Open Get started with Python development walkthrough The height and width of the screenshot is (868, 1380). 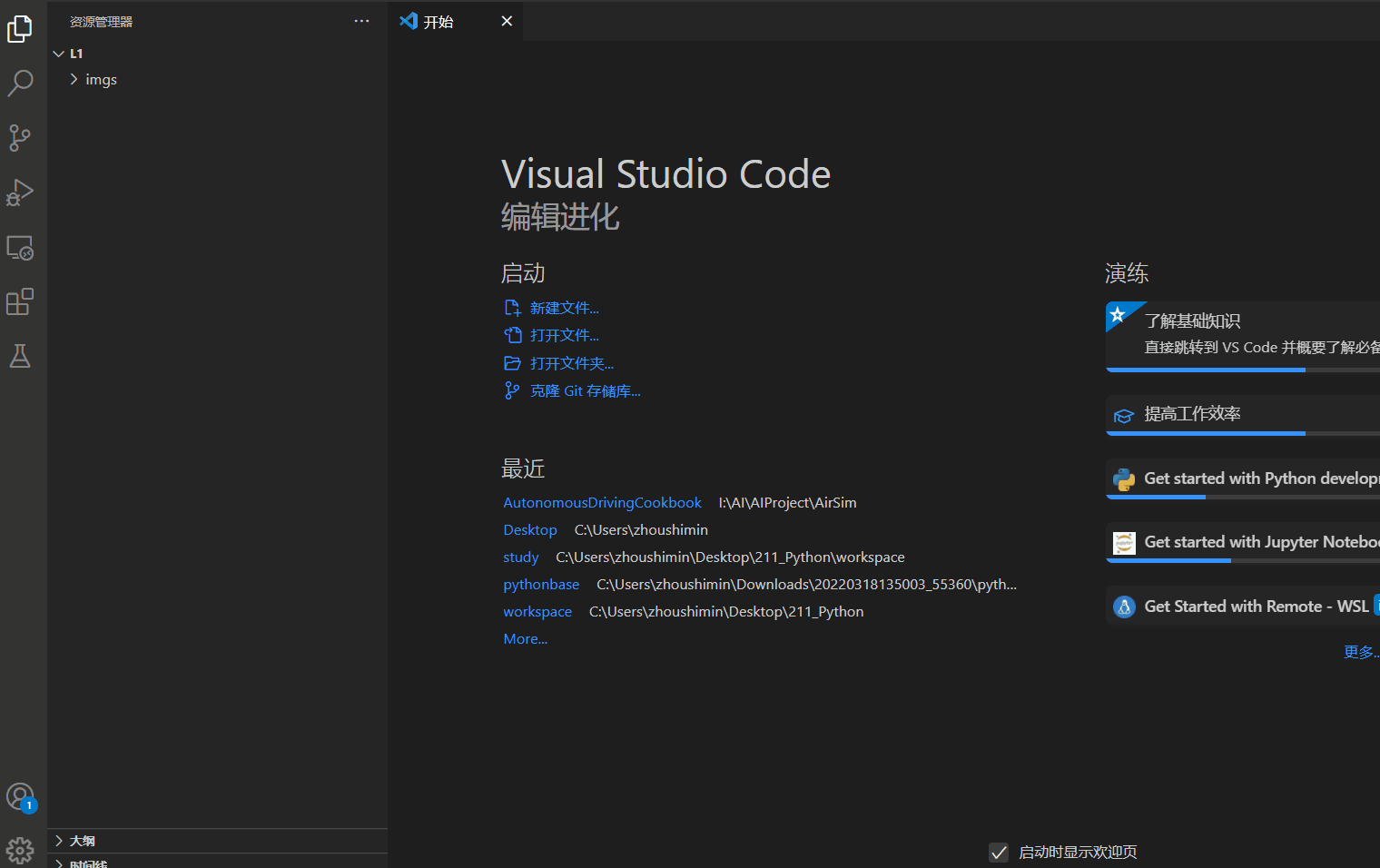click(1243, 478)
